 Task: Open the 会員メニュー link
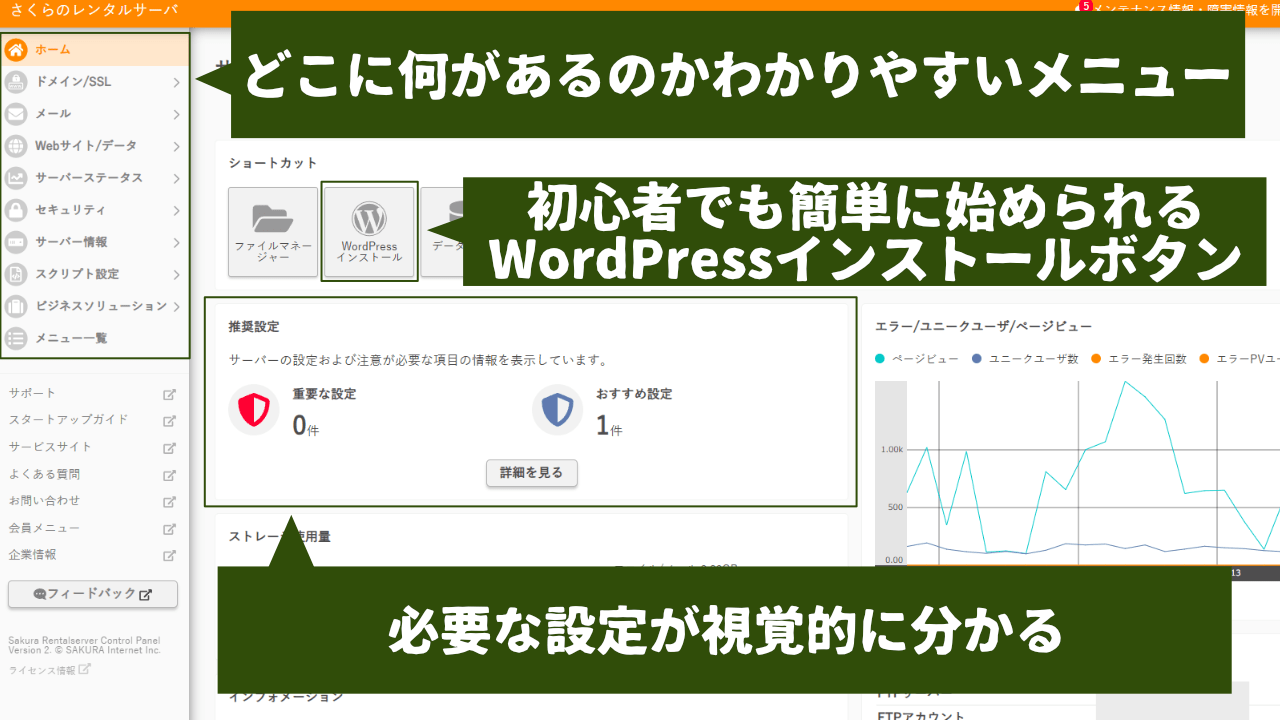pyautogui.click(x=44, y=528)
